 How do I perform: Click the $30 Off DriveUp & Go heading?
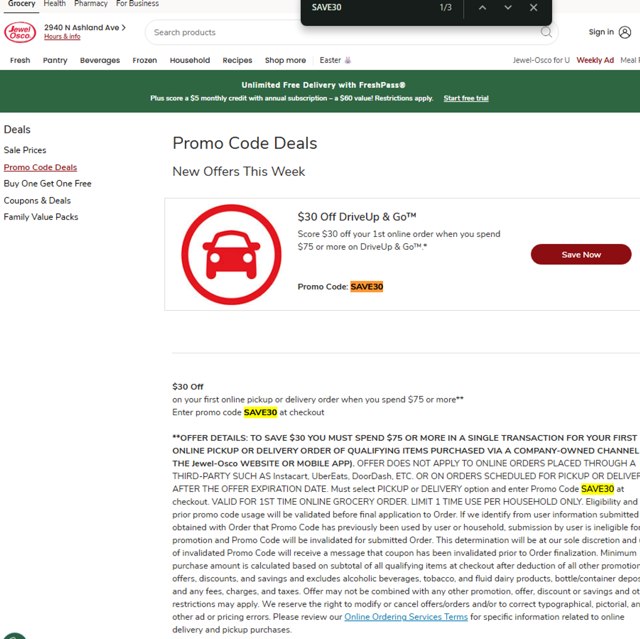357,217
